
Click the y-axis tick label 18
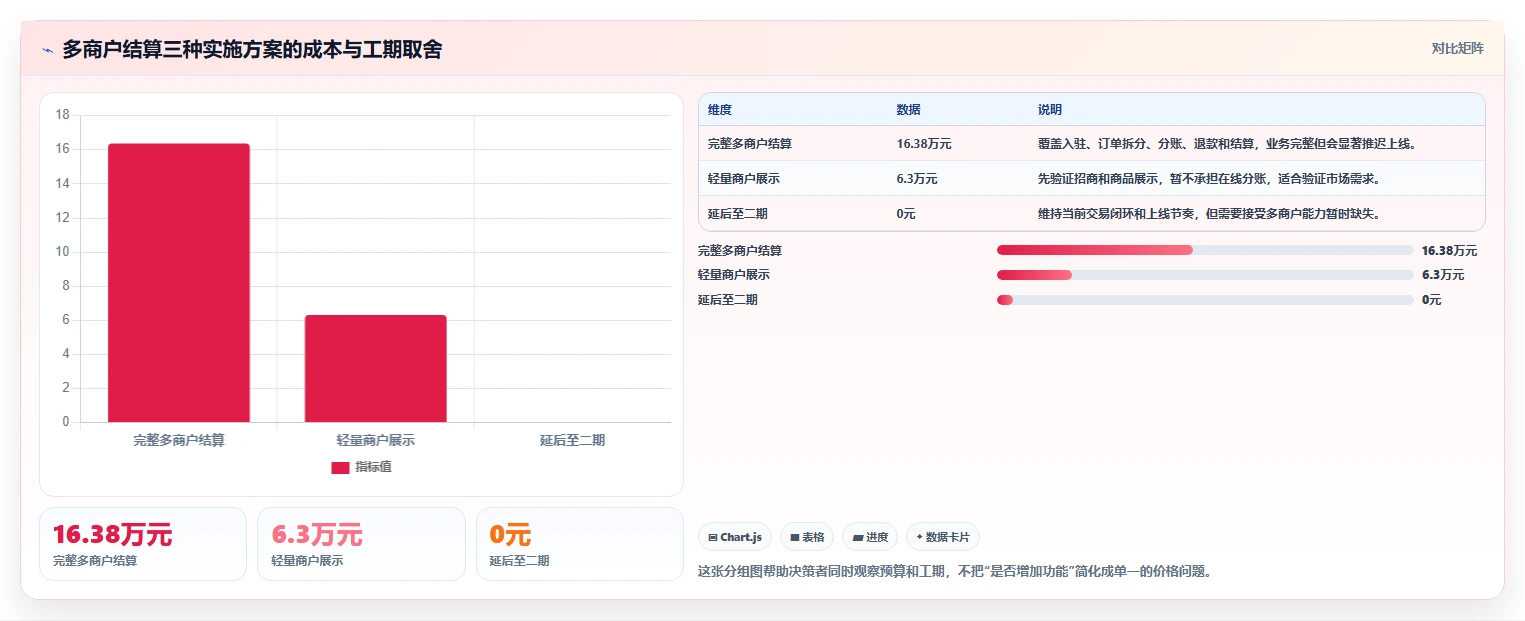(x=62, y=115)
